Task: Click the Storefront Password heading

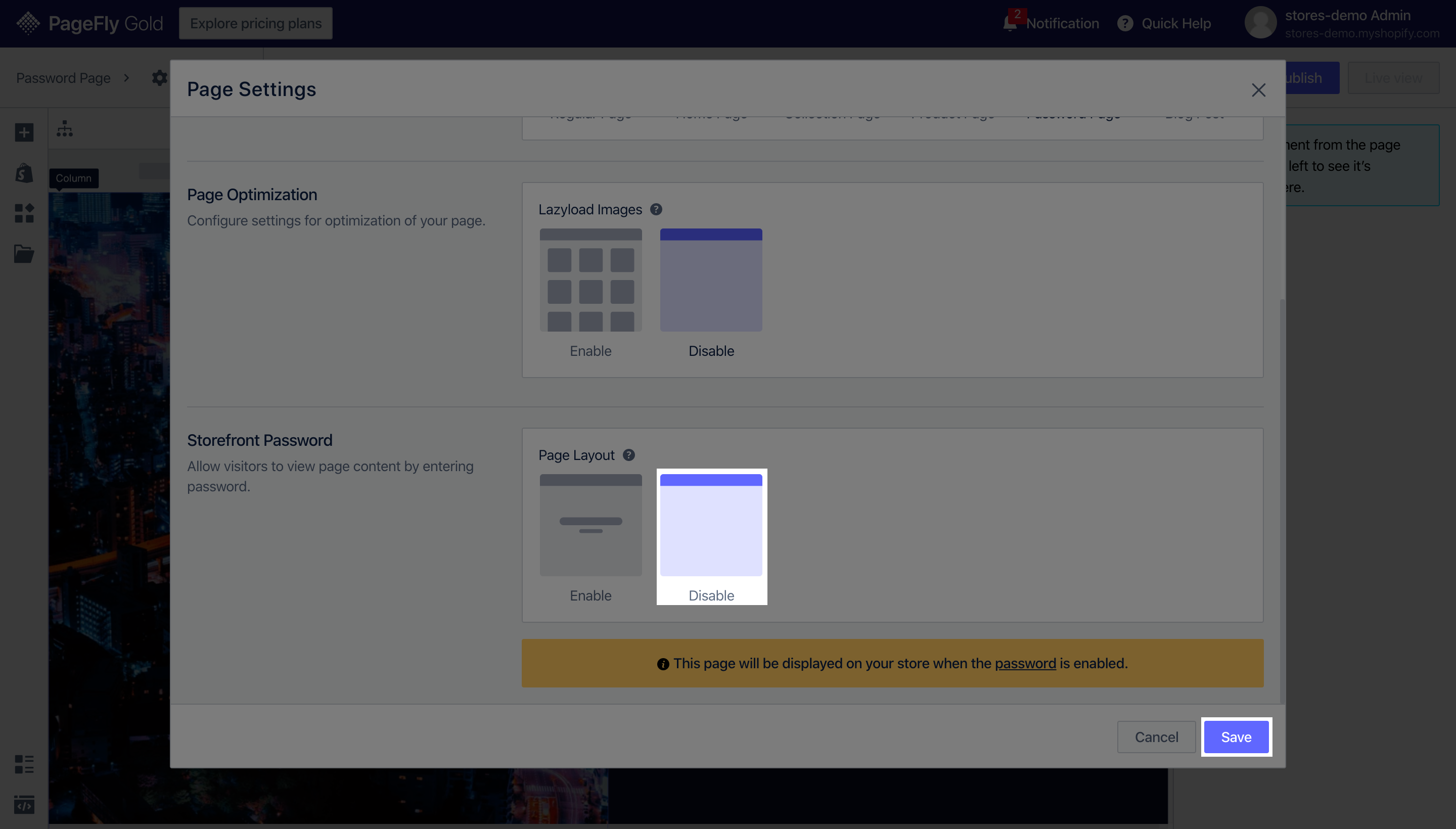Action: pyautogui.click(x=260, y=440)
